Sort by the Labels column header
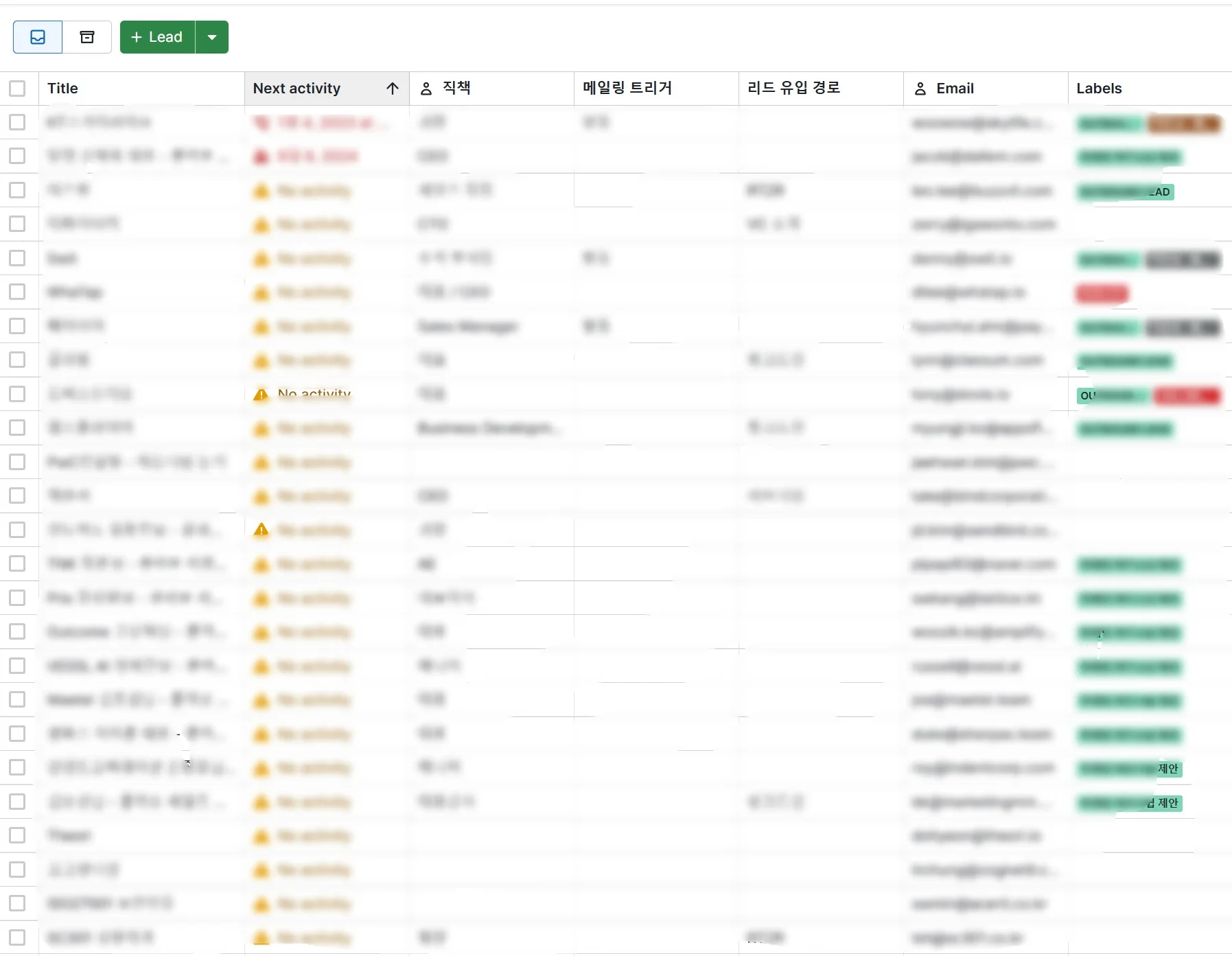This screenshot has width=1232, height=956. (x=1099, y=89)
